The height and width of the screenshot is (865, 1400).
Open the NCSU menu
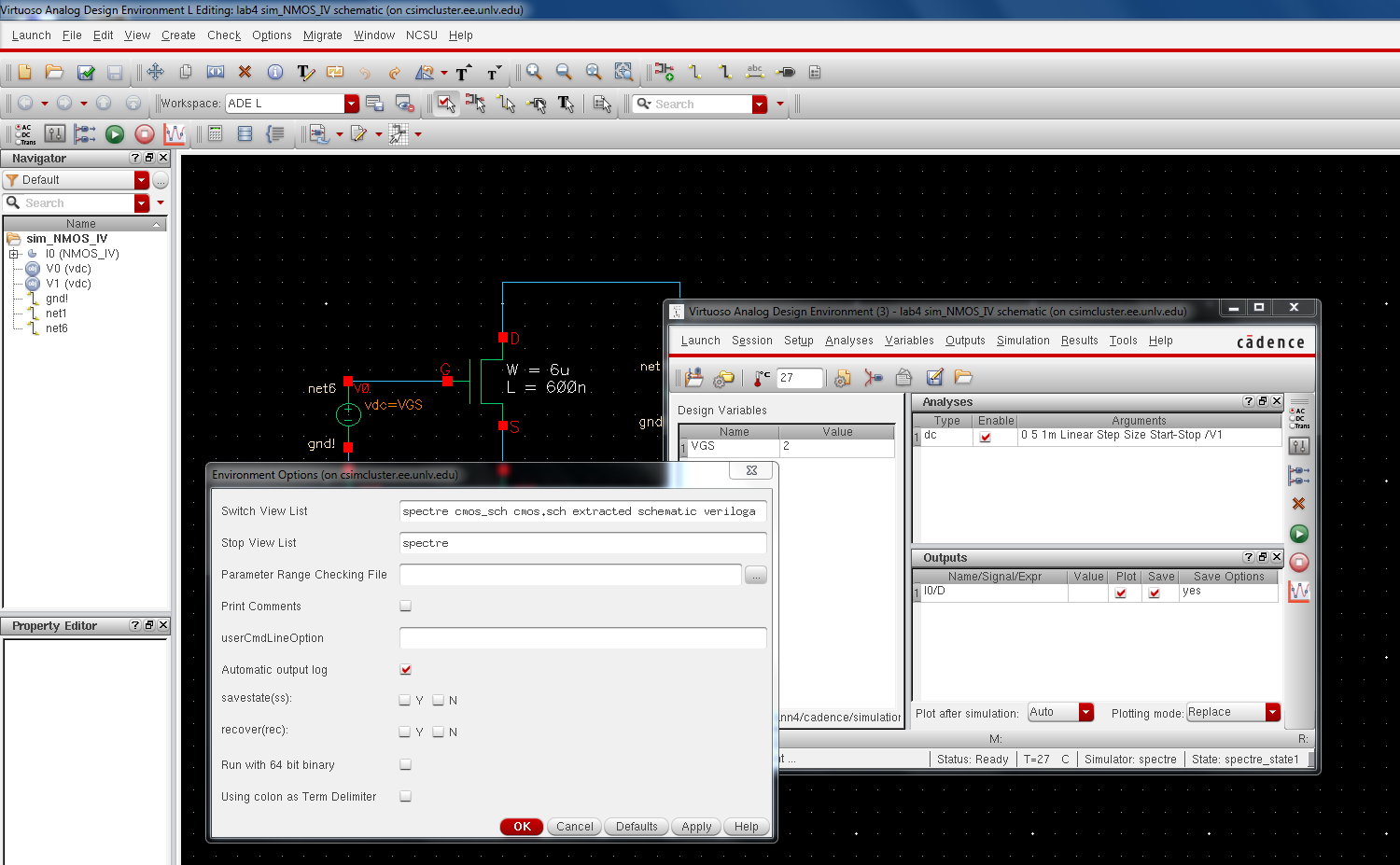click(x=422, y=35)
